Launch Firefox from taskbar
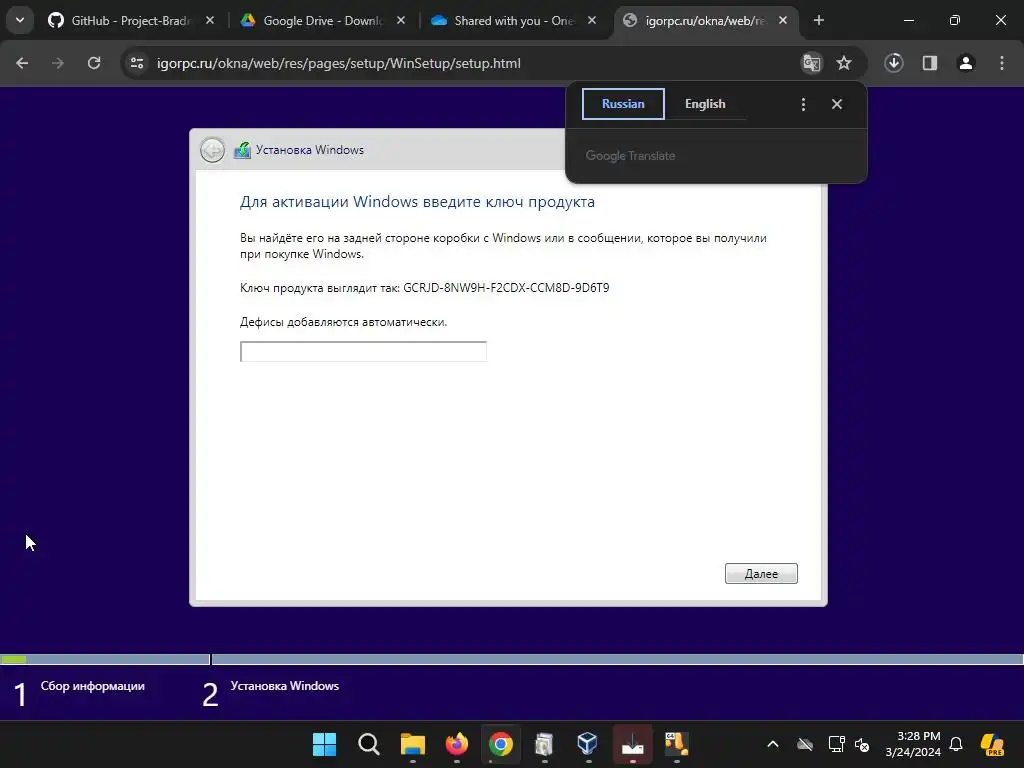The image size is (1024, 768). (456, 744)
